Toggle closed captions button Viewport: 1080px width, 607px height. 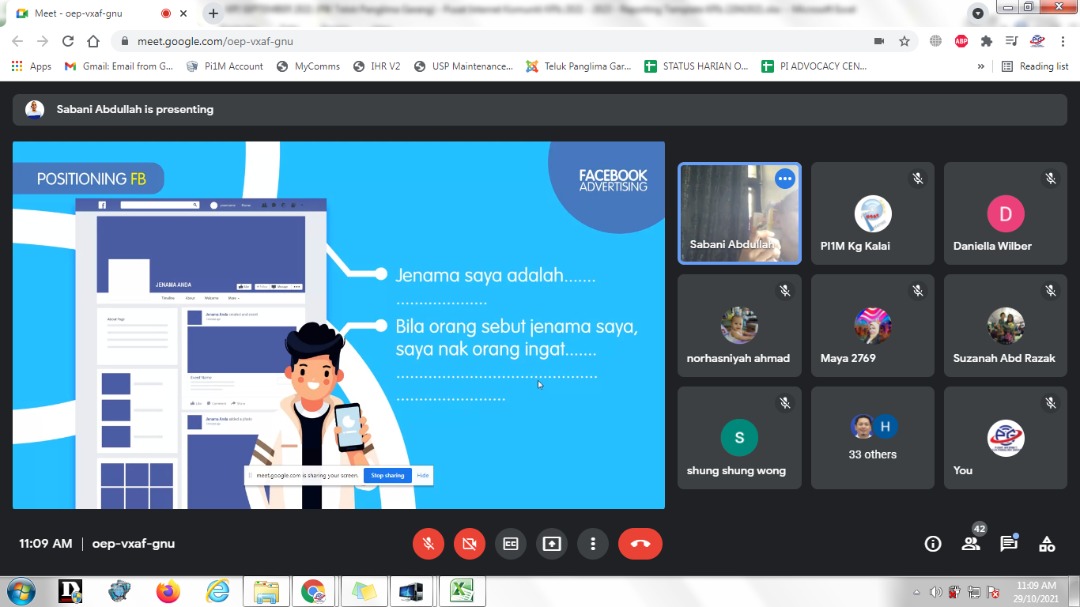click(510, 544)
